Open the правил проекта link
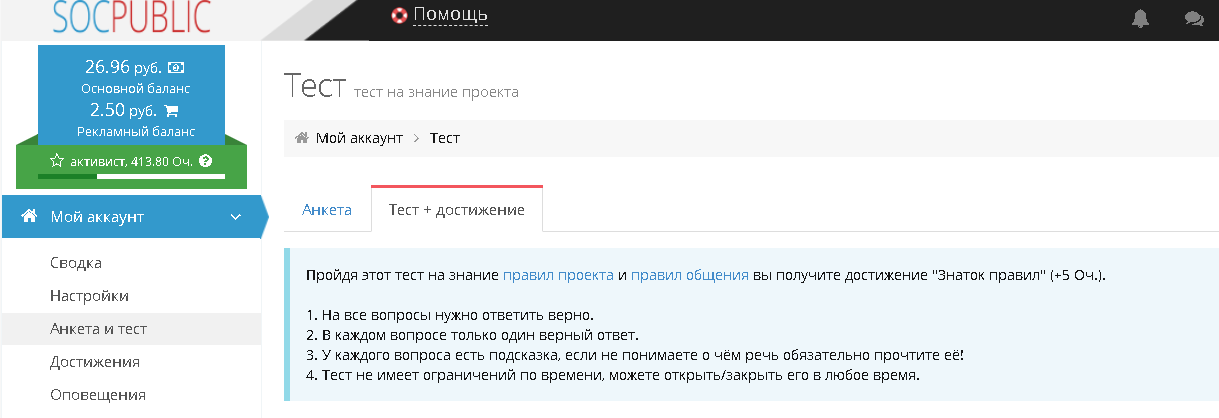The image size is (1219, 418). [558, 275]
